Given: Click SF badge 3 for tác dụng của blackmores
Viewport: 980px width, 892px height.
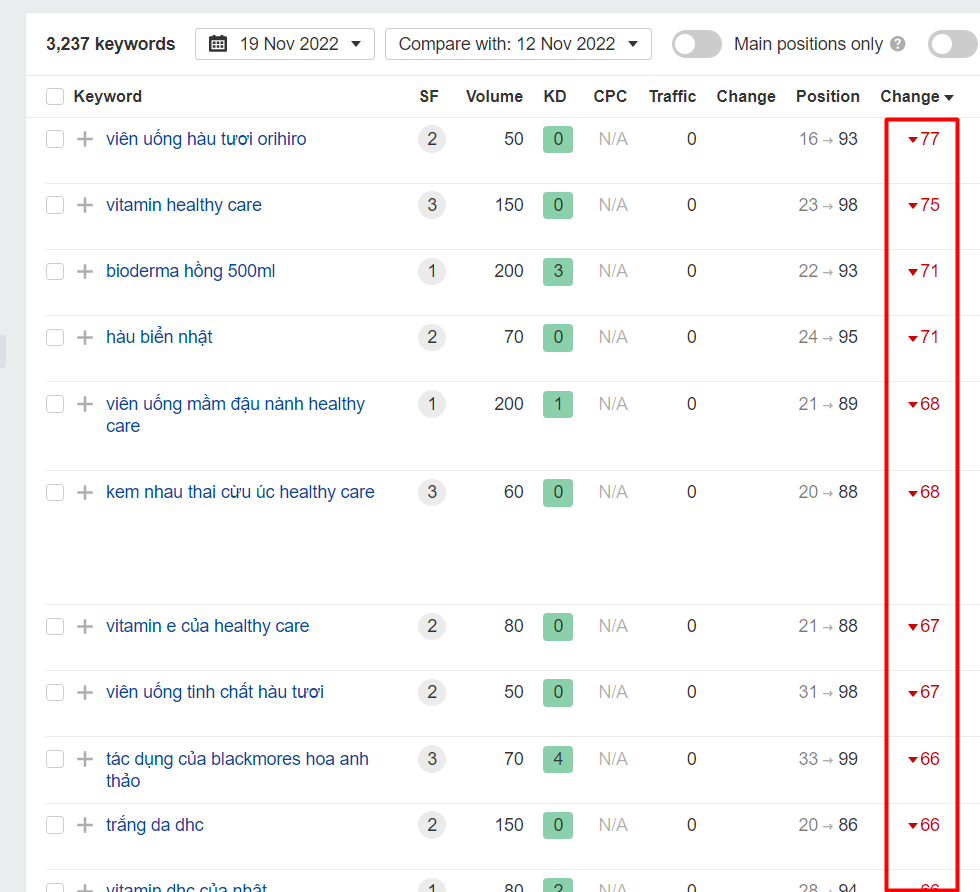Looking at the screenshot, I should 432,759.
